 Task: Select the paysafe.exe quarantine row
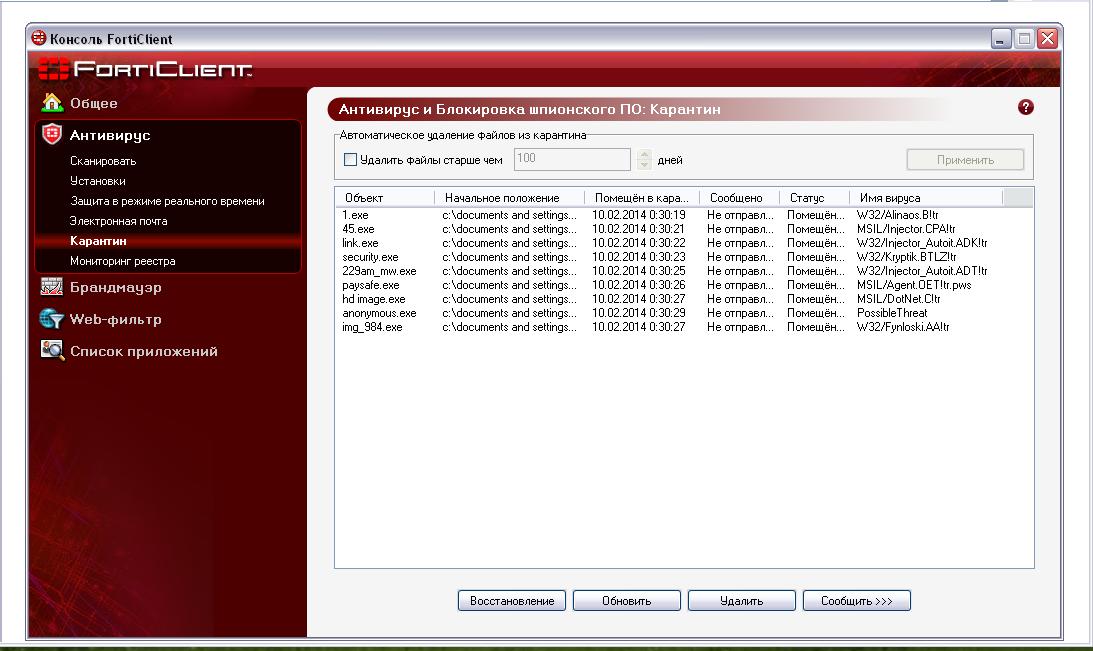[x=669, y=285]
